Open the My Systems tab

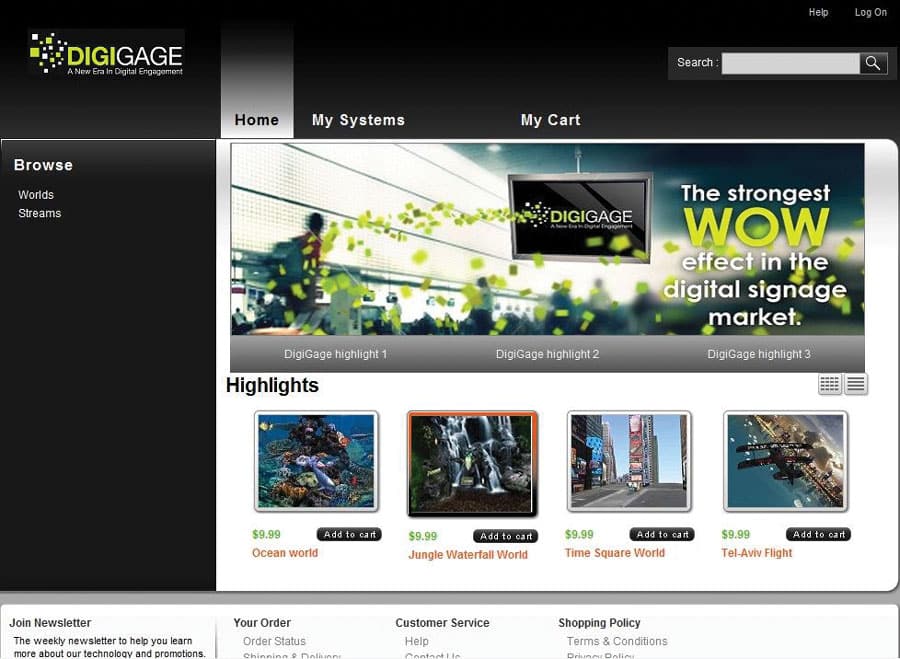pos(358,120)
